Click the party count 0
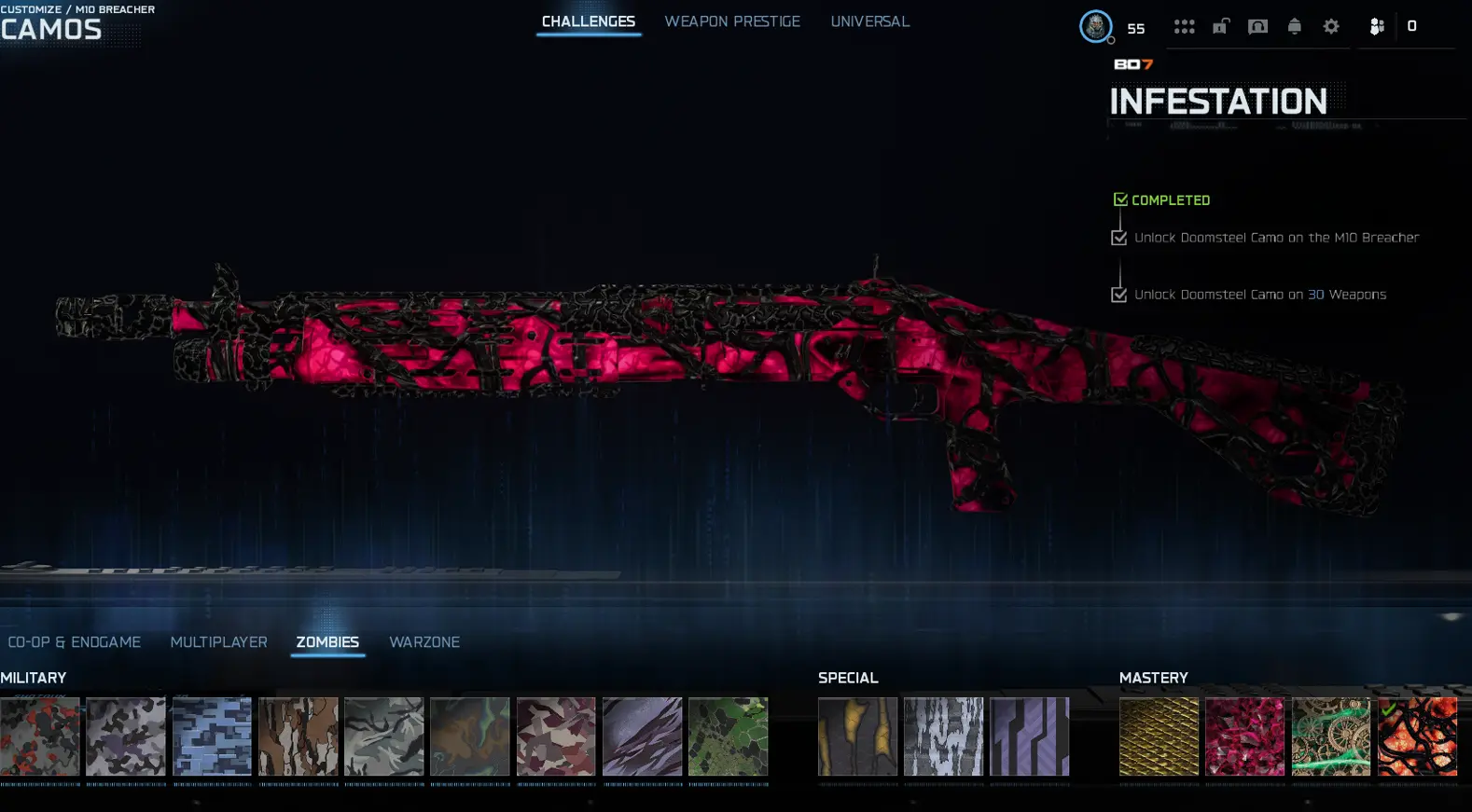 click(1412, 26)
